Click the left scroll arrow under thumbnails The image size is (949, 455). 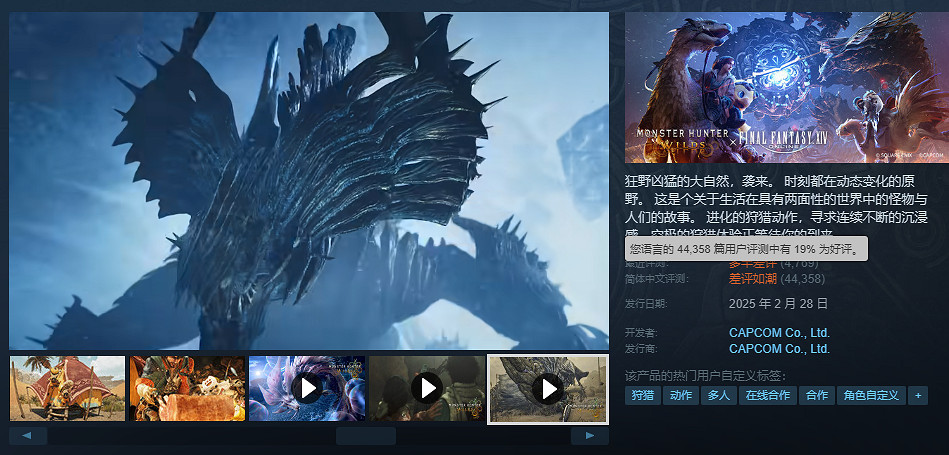28,436
